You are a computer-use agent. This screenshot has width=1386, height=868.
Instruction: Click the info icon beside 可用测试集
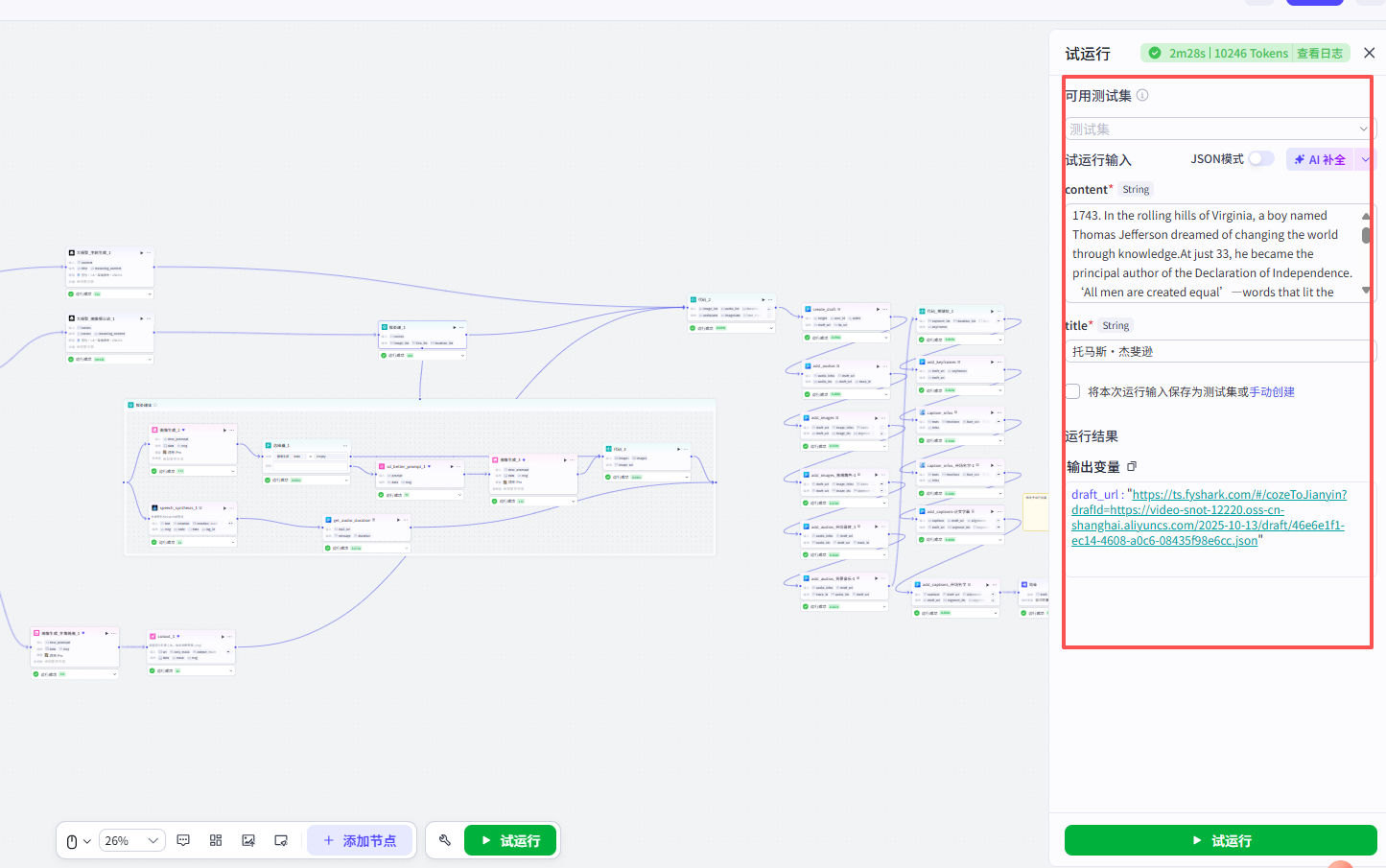click(1142, 95)
